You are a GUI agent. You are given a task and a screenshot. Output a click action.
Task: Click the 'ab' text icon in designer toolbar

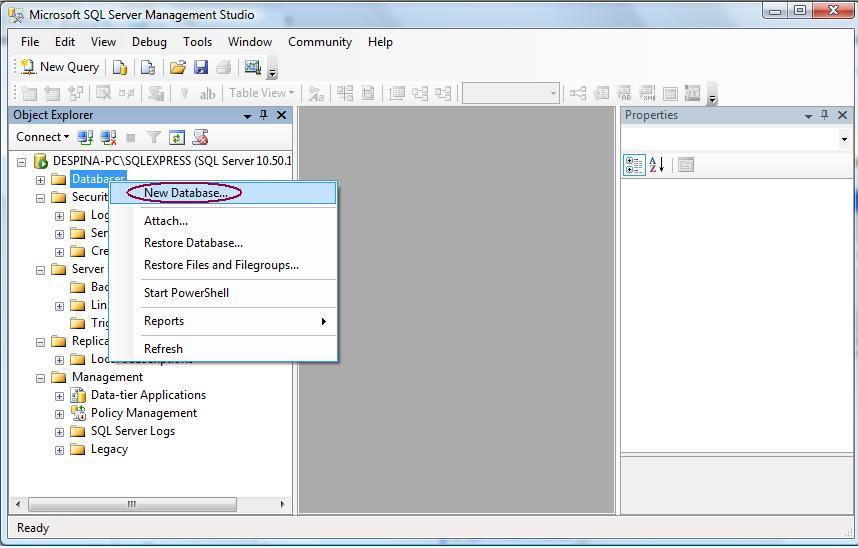tap(207, 94)
